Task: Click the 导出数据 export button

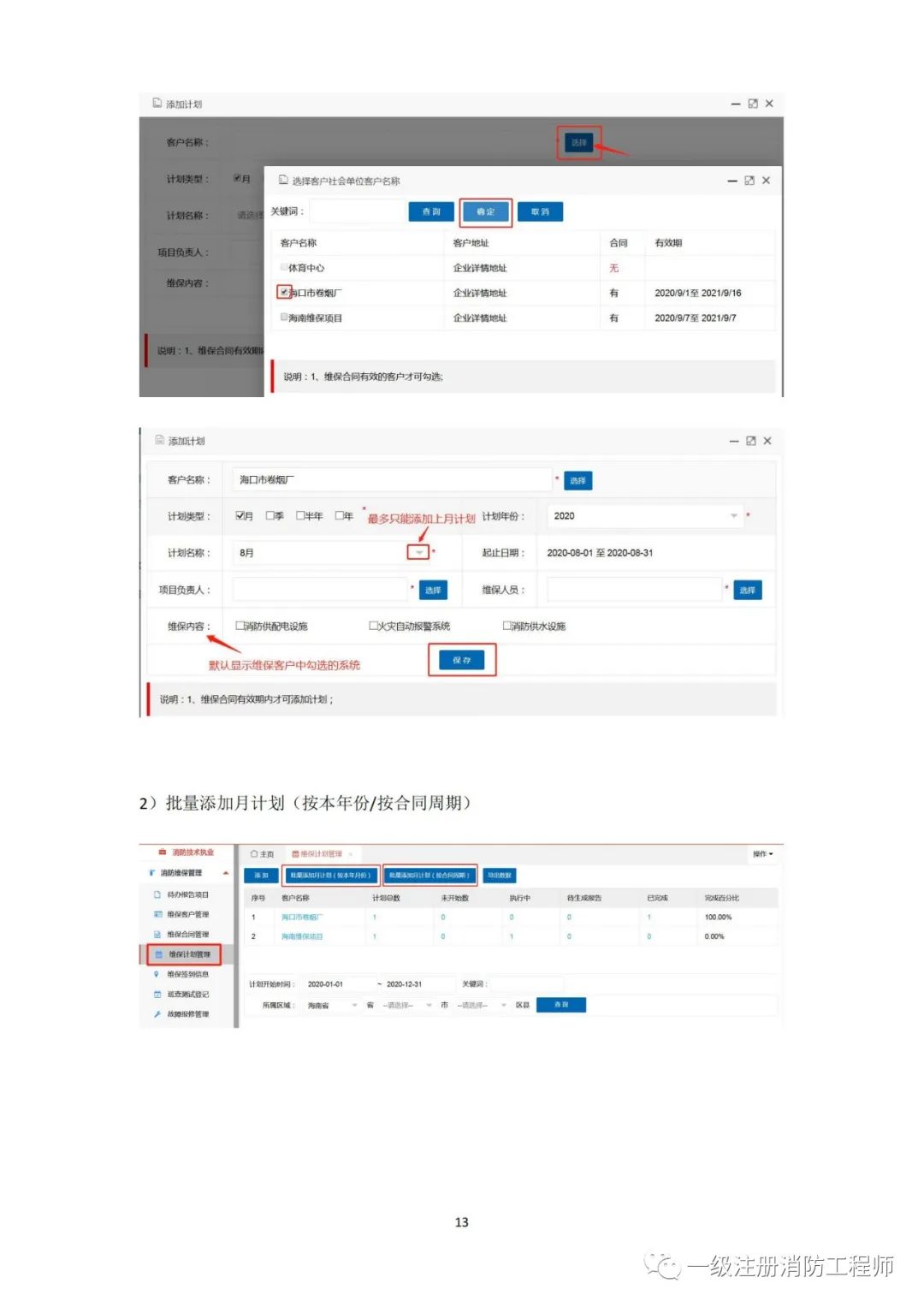Action: pyautogui.click(x=500, y=875)
